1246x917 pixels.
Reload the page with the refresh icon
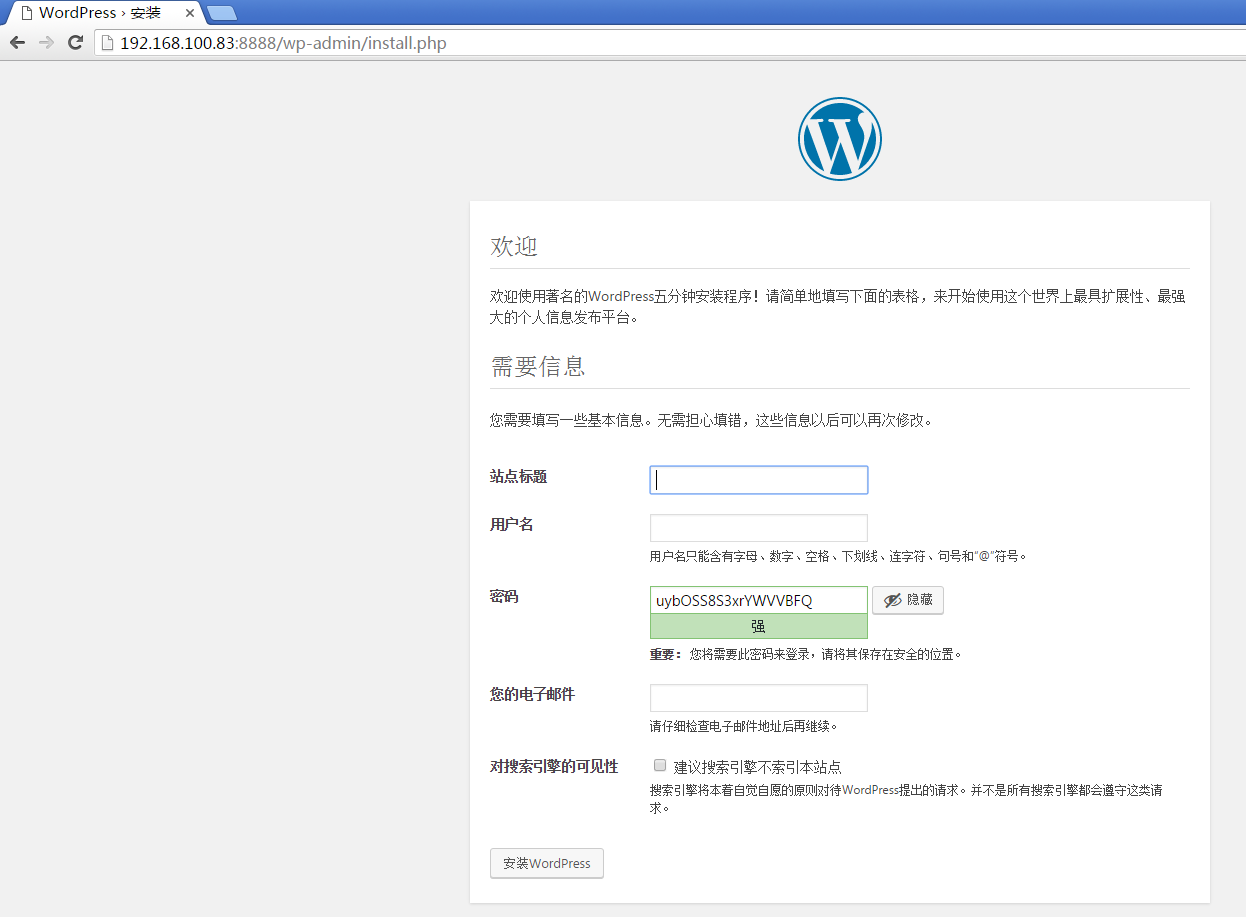(75, 43)
